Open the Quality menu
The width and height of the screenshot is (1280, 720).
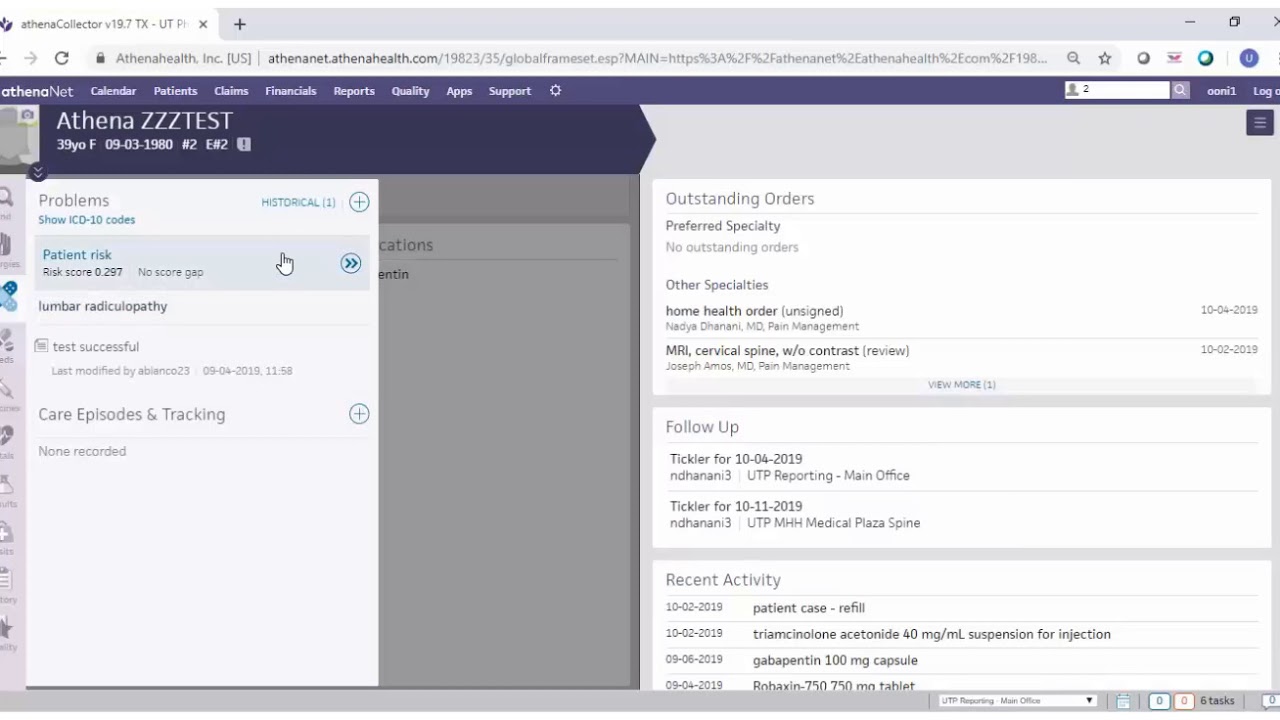click(410, 91)
